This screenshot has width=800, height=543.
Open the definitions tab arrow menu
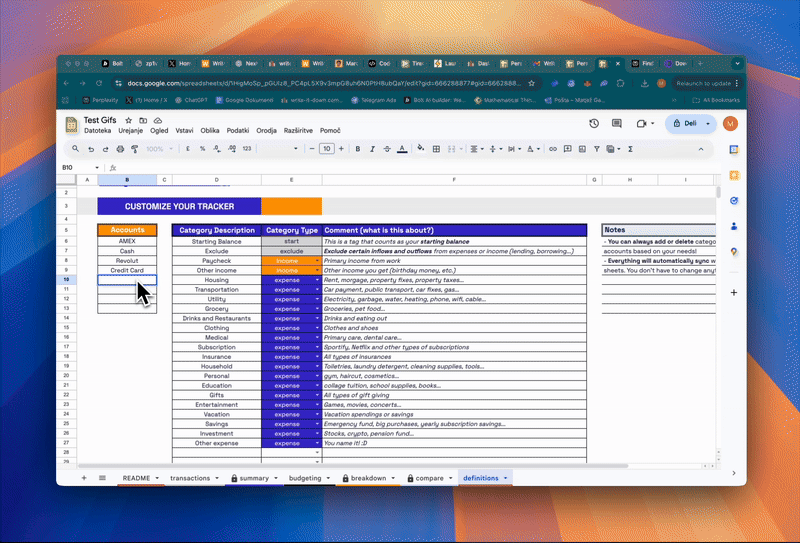(x=506, y=479)
